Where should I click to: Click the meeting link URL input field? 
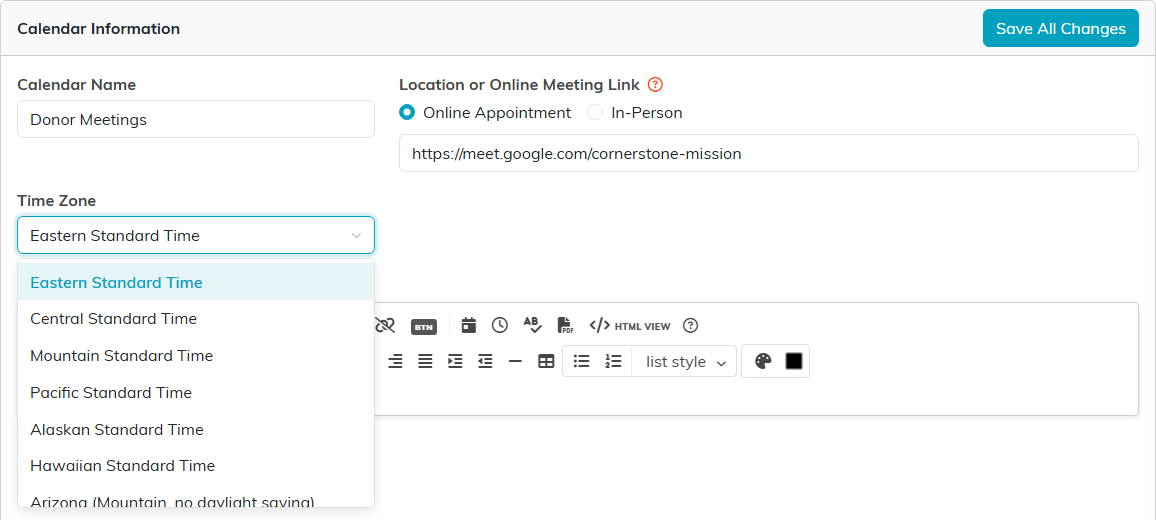tap(769, 153)
